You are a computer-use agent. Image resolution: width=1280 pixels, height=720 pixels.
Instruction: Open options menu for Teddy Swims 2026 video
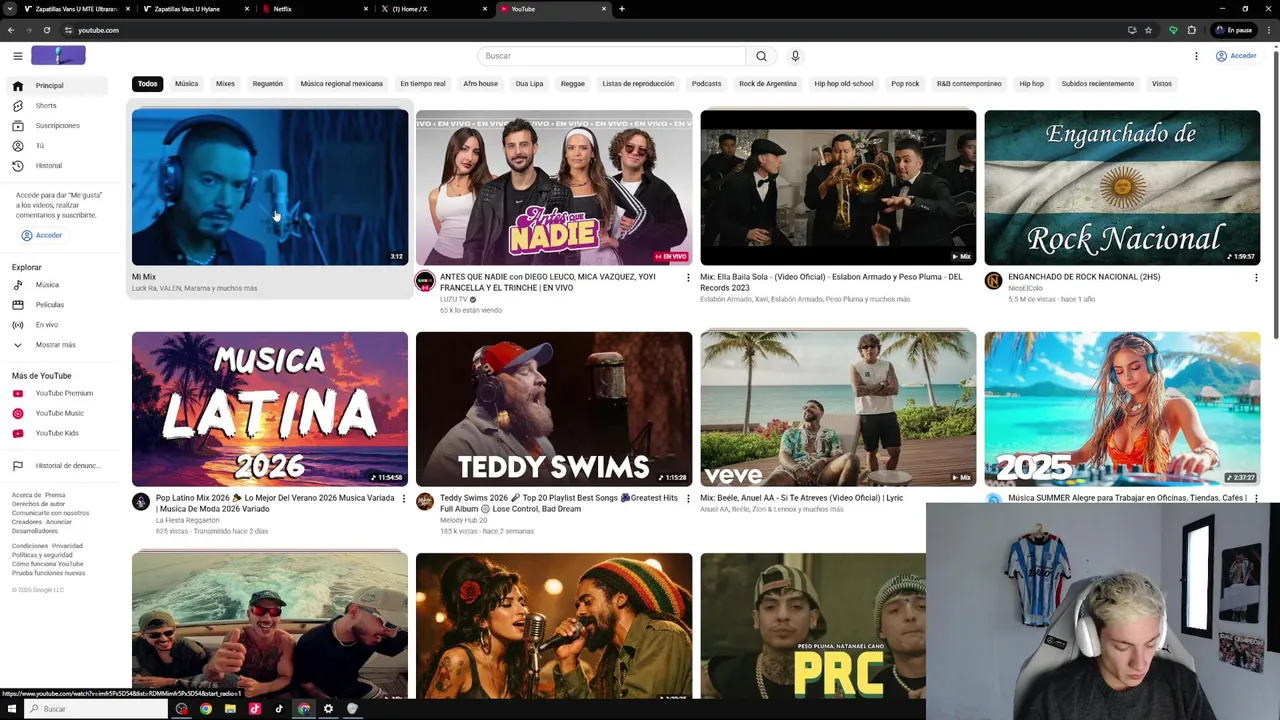pyautogui.click(x=688, y=498)
